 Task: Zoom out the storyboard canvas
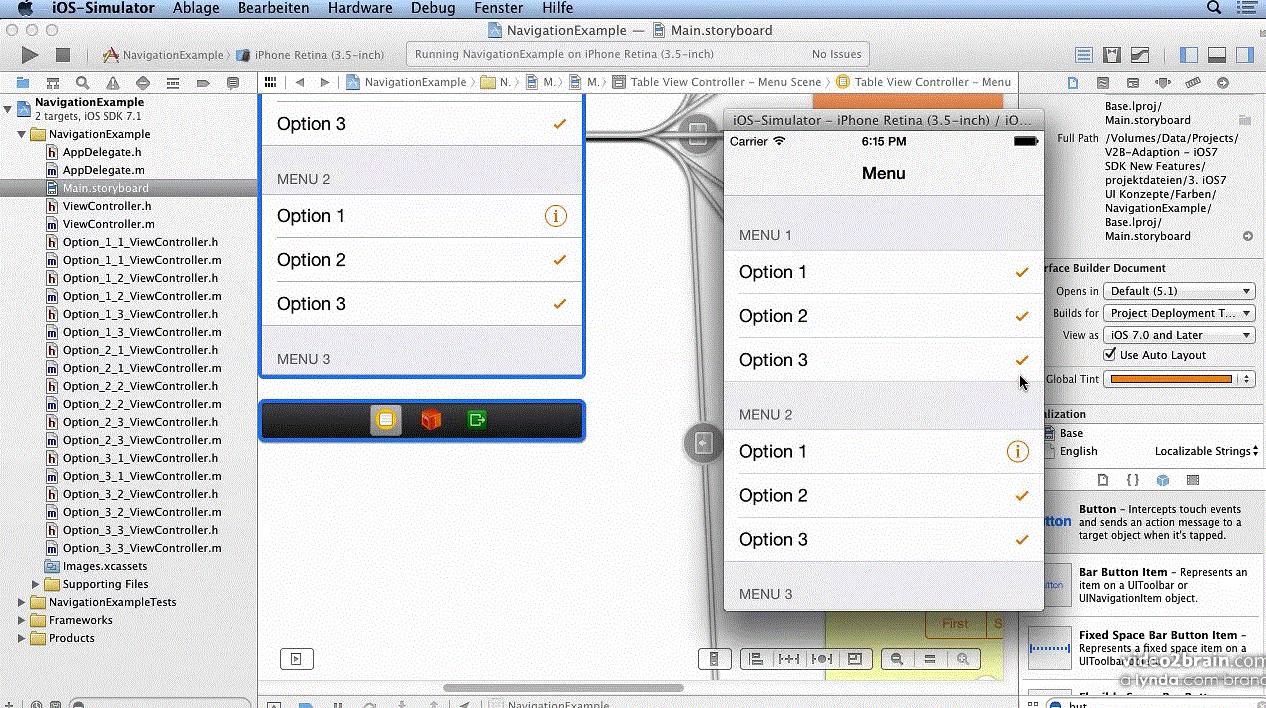pyautogui.click(x=897, y=659)
